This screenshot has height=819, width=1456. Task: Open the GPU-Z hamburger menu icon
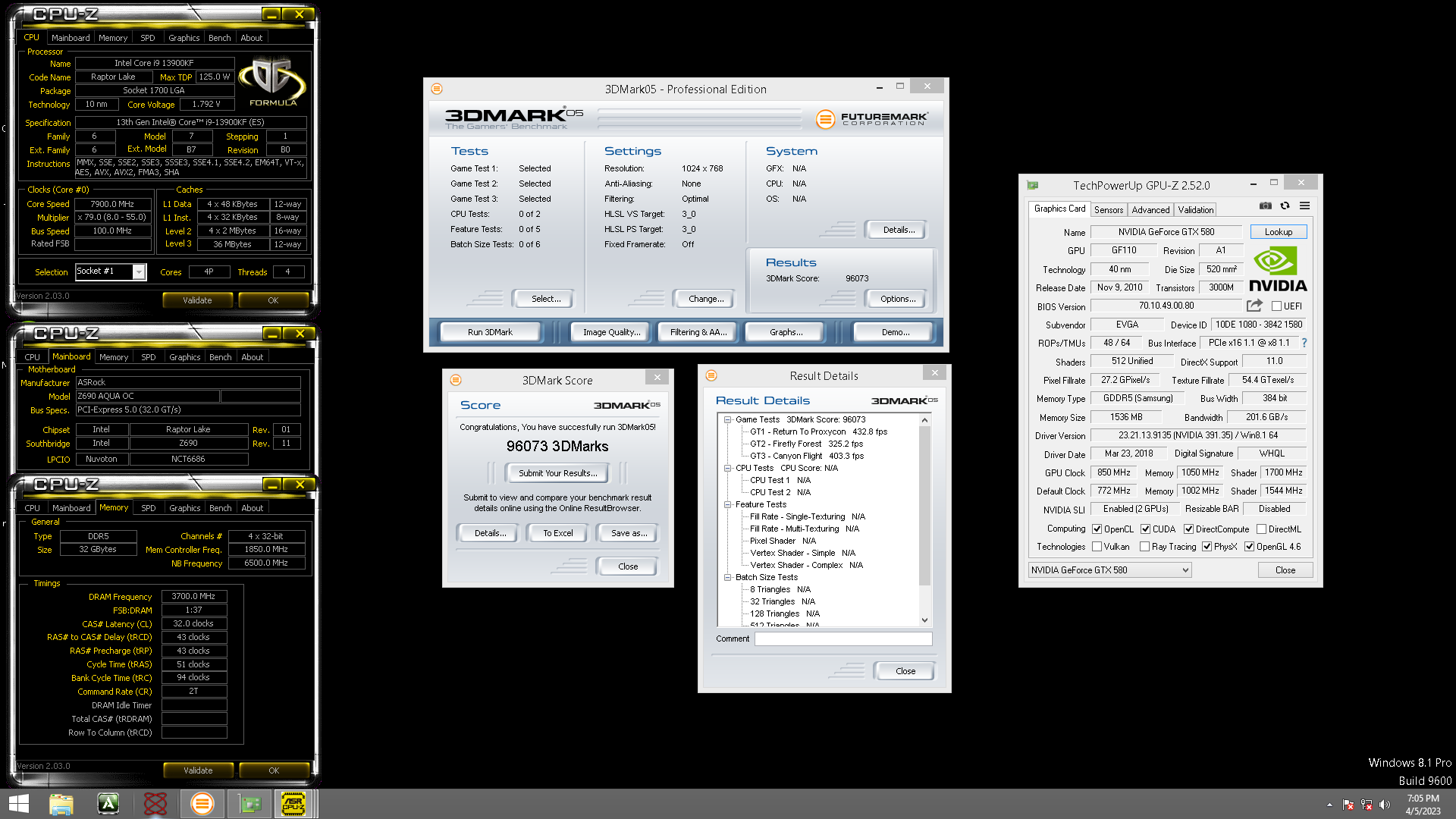tap(1304, 206)
